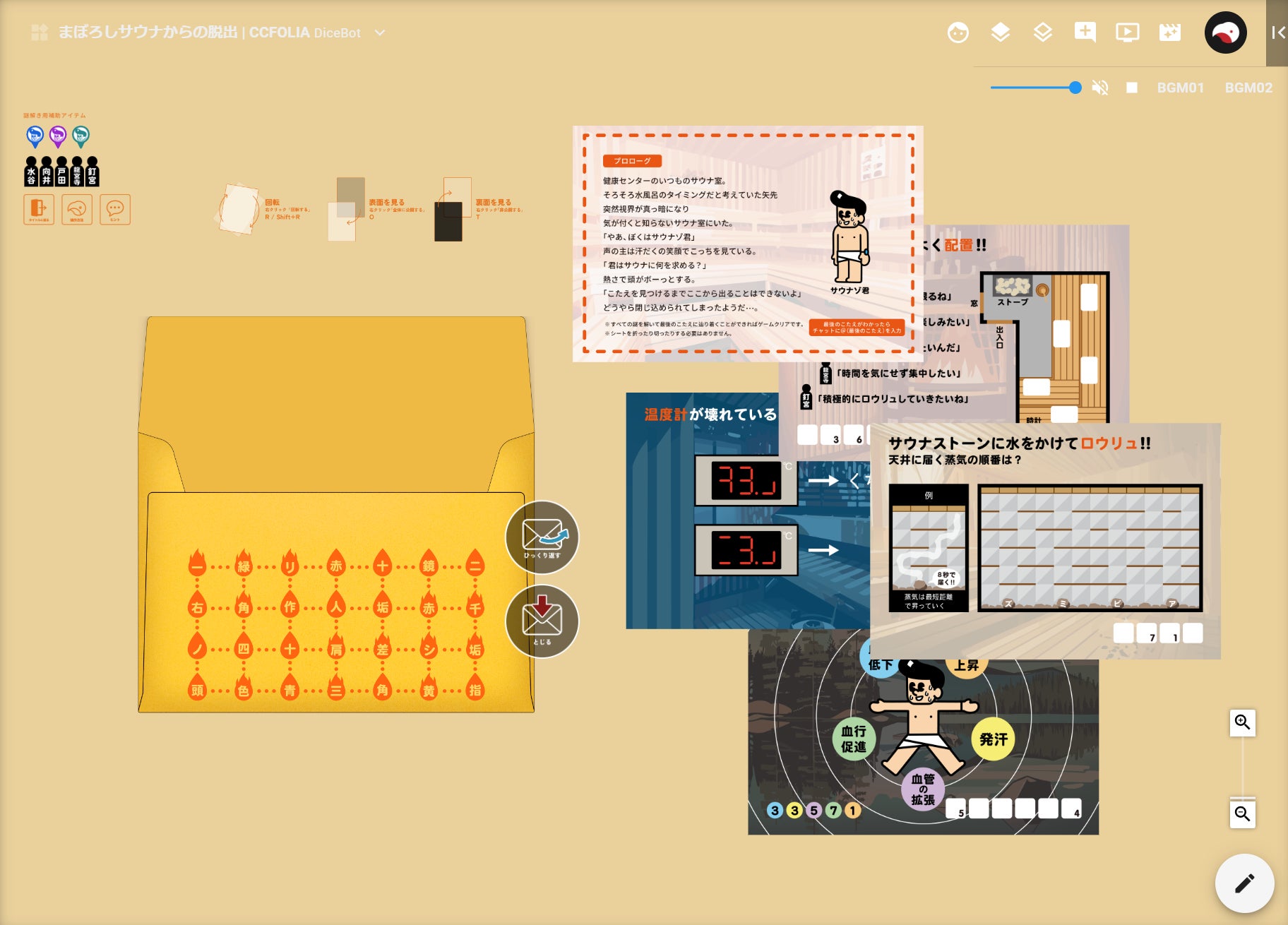Click the ストーブ label on floor plan
1288x925 pixels.
tap(1013, 302)
